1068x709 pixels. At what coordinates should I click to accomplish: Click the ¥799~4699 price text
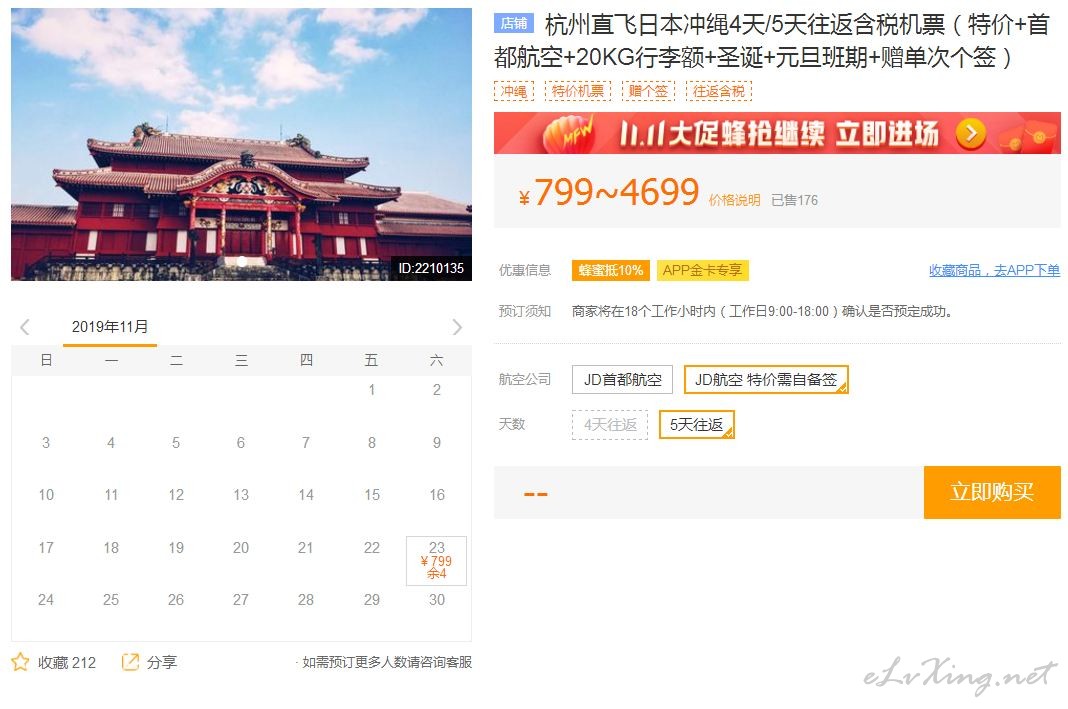[609, 192]
